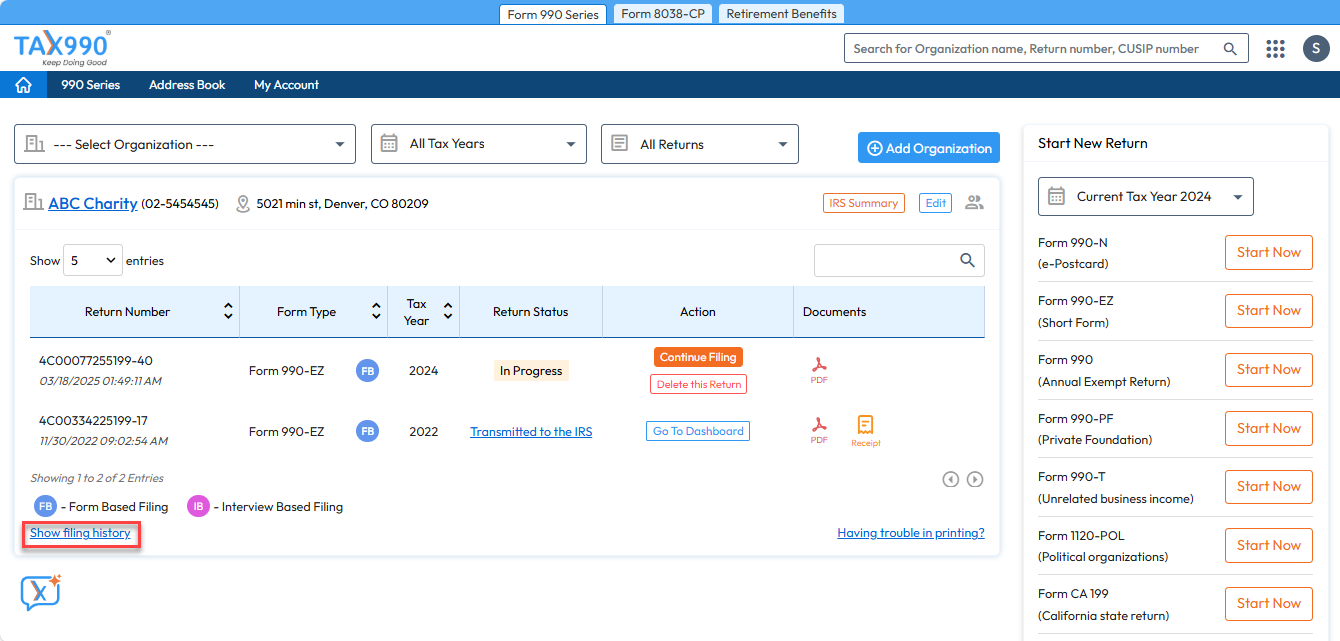Click the building icon beside ABC Charity
The width and height of the screenshot is (1340, 641).
[x=33, y=203]
